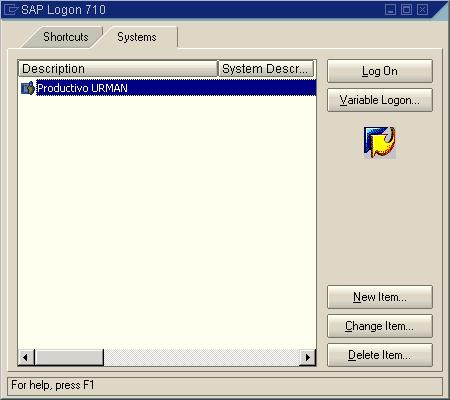The width and height of the screenshot is (450, 400).
Task: Maximize the SAP Logon window
Action: tap(406, 9)
